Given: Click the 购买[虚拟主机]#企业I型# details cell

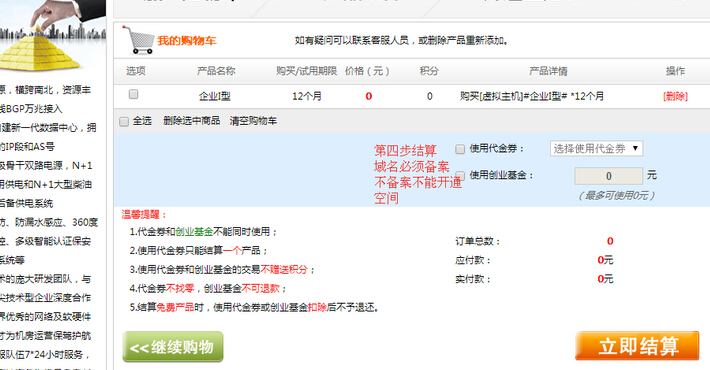Looking at the screenshot, I should [532, 96].
